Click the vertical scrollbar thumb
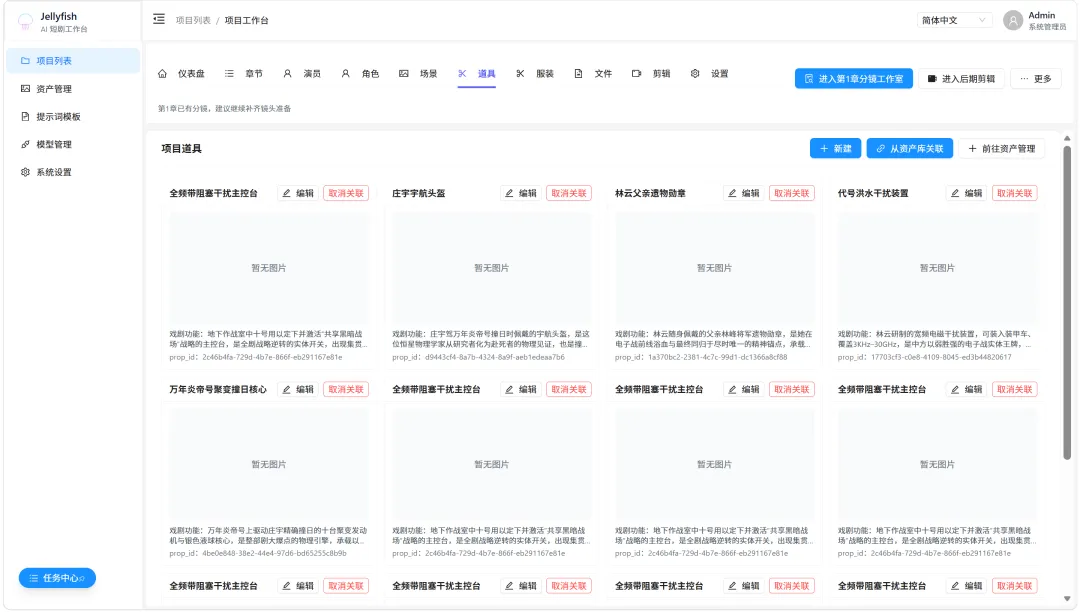The width and height of the screenshot is (1080, 612). [x=1067, y=302]
